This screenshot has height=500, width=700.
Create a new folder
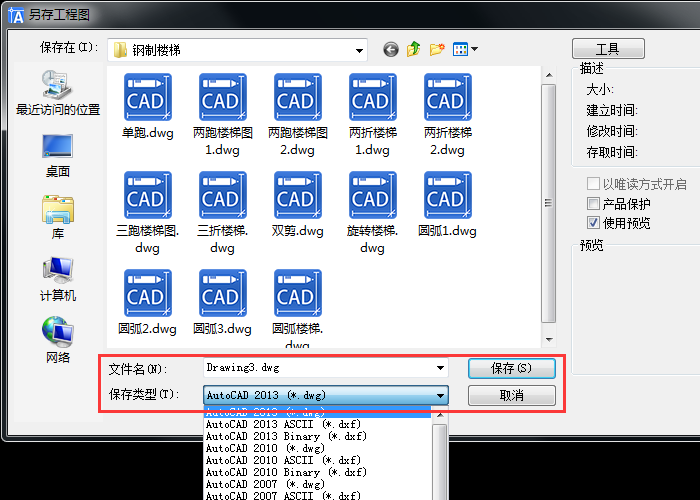pyautogui.click(x=437, y=49)
